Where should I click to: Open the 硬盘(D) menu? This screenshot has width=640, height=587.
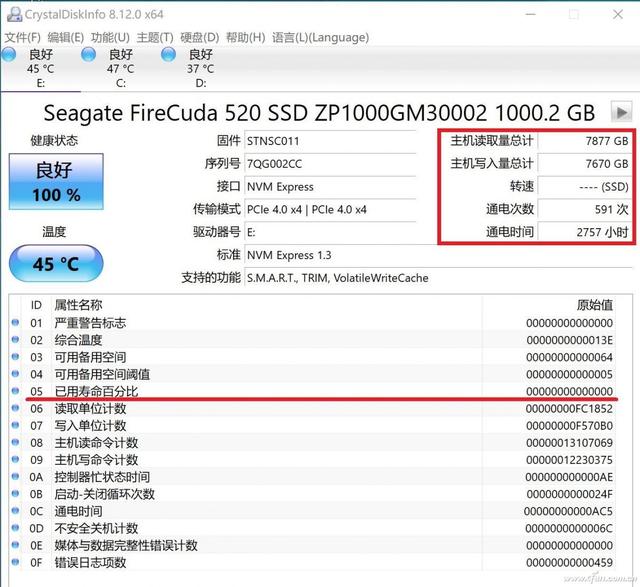200,38
